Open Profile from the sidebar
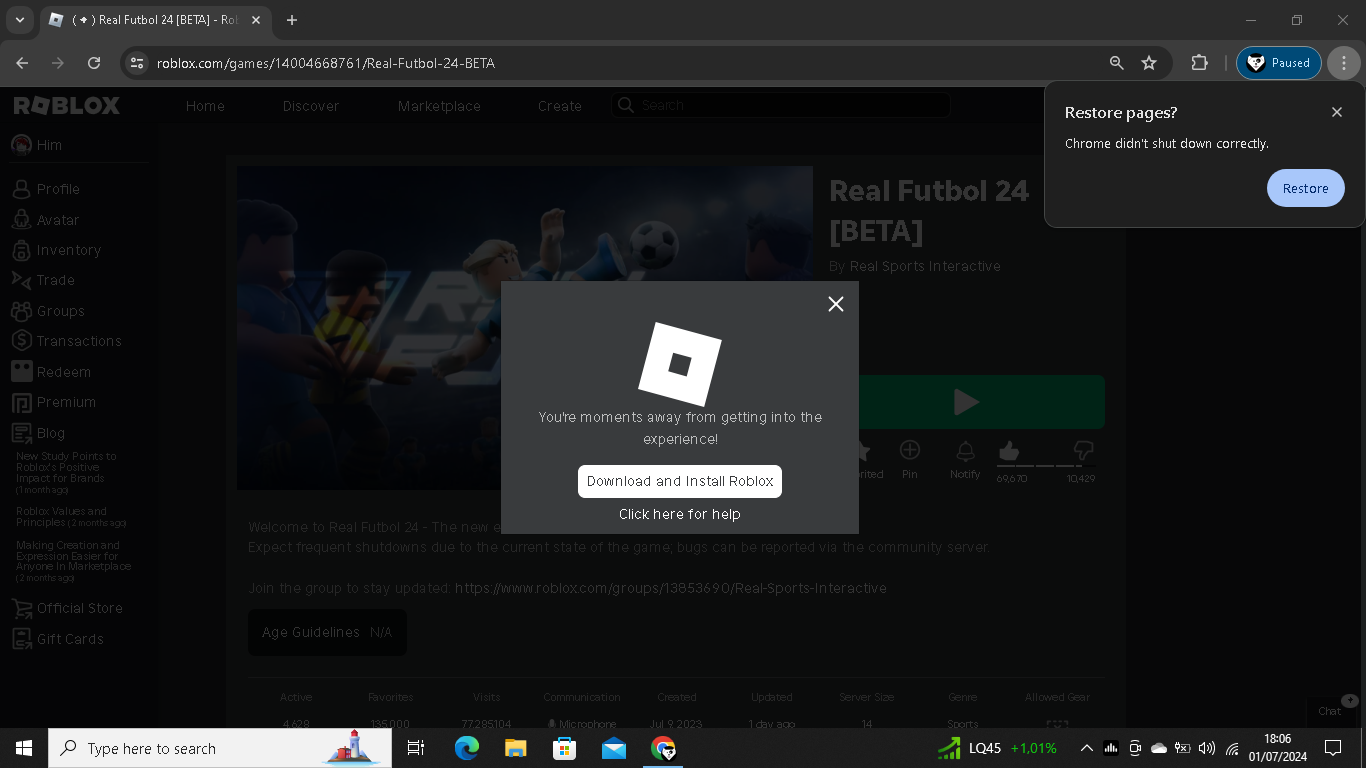The width and height of the screenshot is (1366, 768). [46, 189]
